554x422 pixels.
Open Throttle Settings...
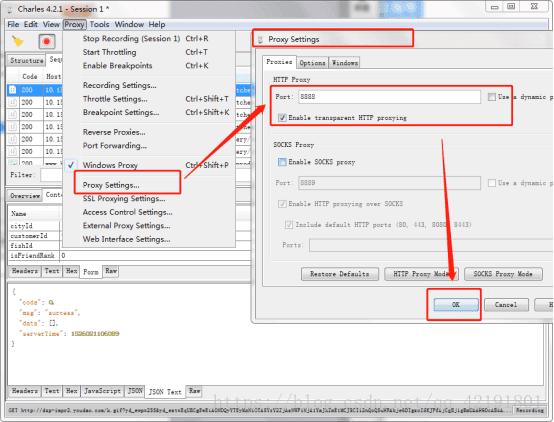pos(148,99)
